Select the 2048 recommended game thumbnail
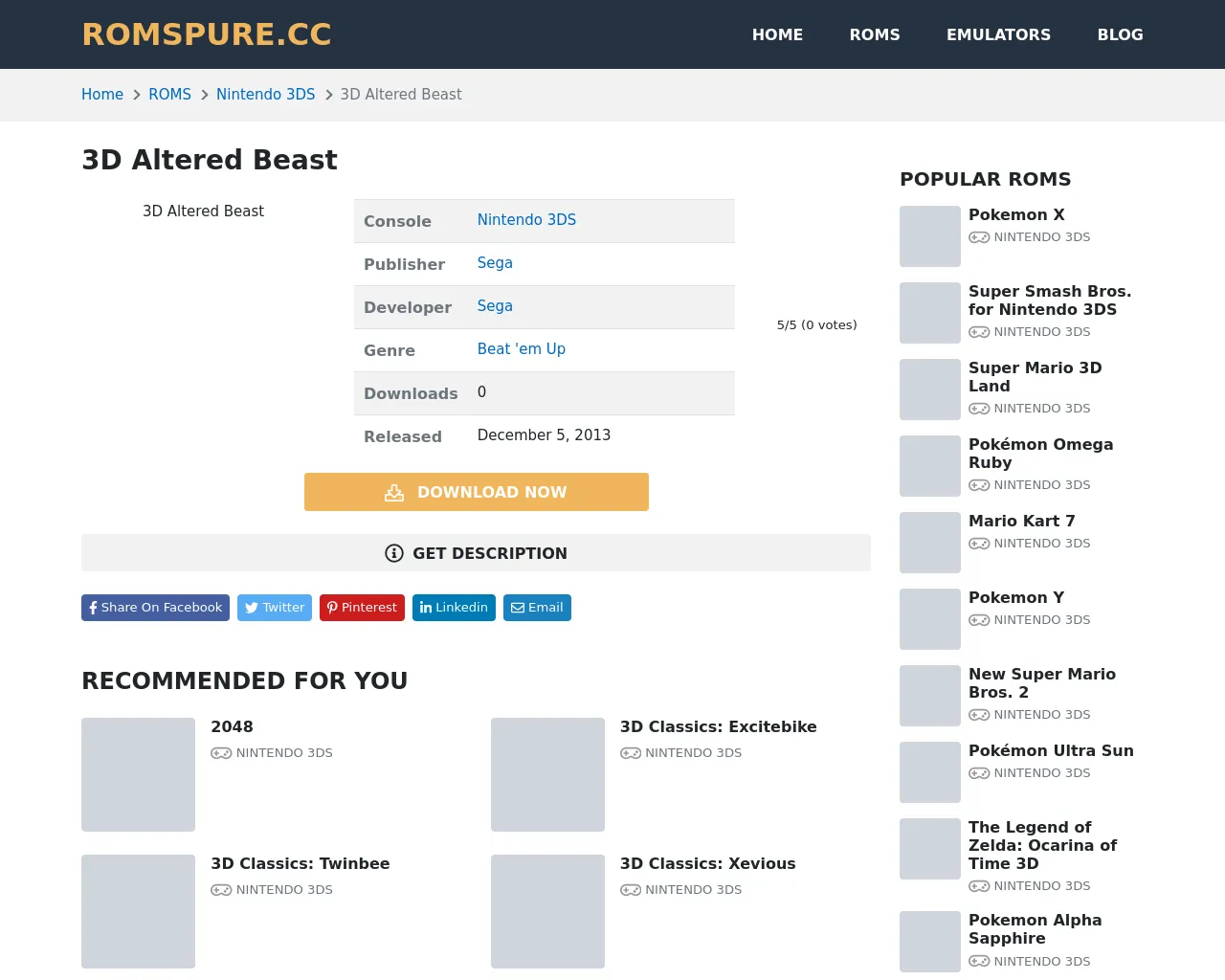1225x980 pixels. pos(138,774)
